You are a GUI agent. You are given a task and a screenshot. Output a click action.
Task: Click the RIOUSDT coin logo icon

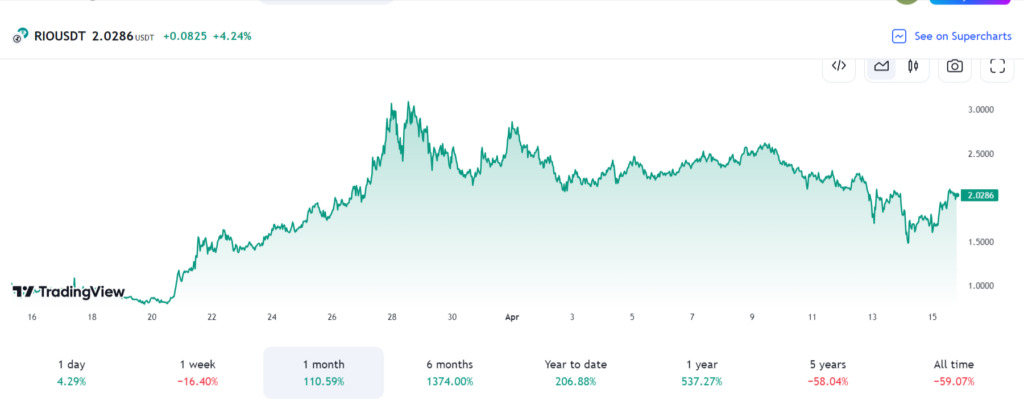(20, 36)
